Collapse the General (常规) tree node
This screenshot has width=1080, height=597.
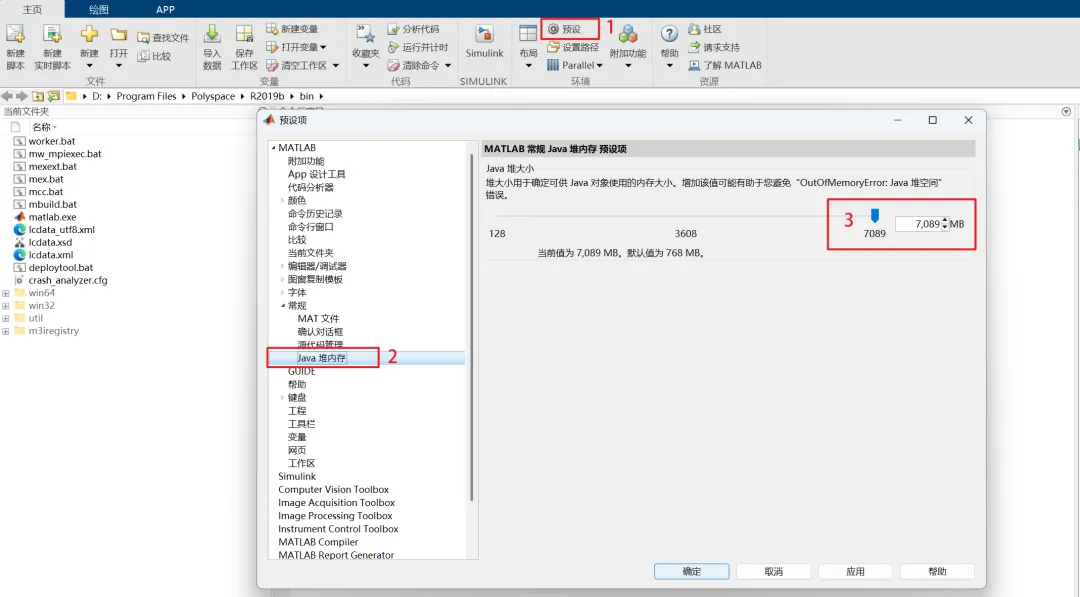click(282, 306)
